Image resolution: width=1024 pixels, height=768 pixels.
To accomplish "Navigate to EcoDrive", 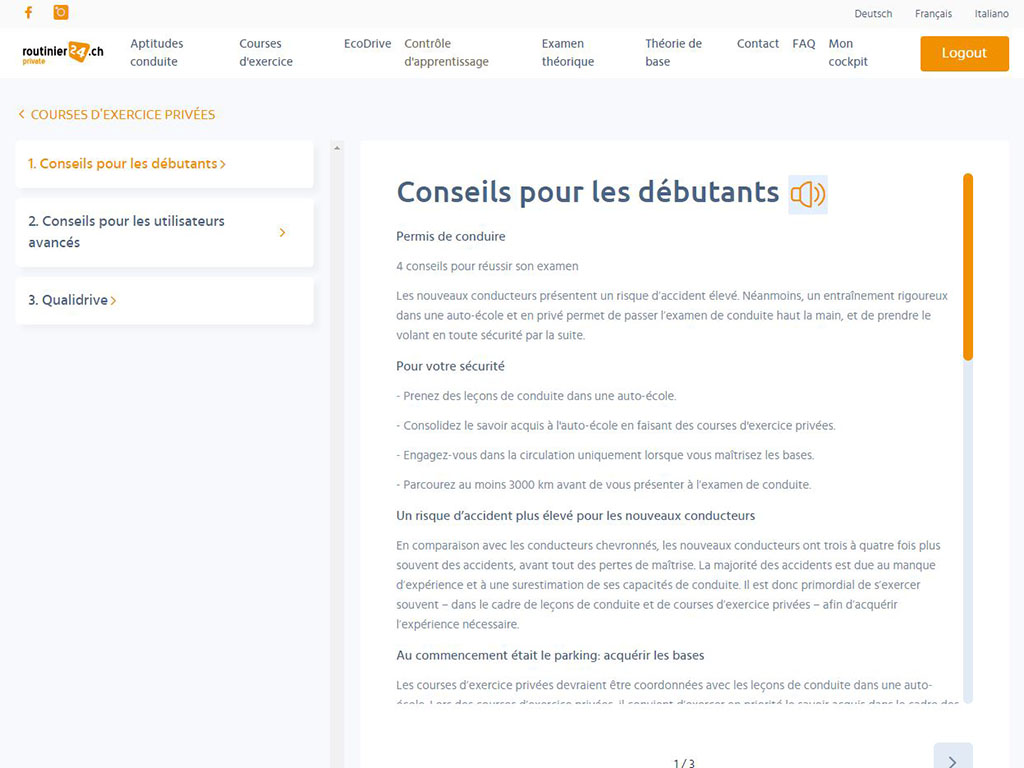I will click(367, 44).
